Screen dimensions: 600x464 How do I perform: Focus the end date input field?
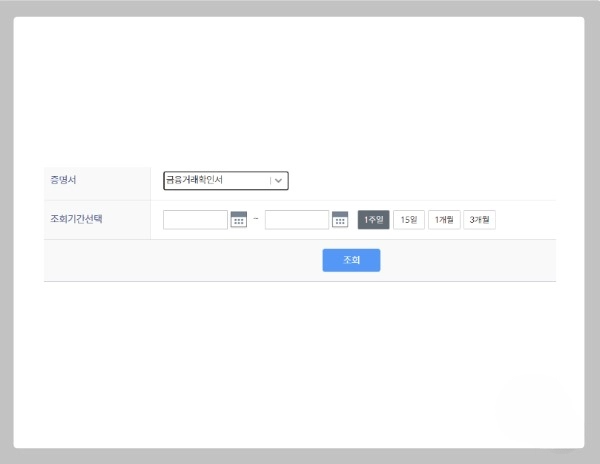pyautogui.click(x=297, y=220)
